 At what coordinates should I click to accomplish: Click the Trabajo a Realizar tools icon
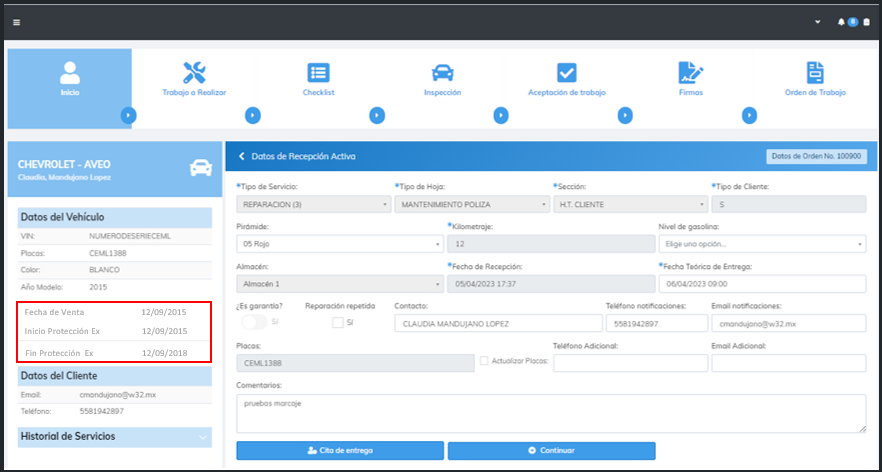tap(195, 73)
